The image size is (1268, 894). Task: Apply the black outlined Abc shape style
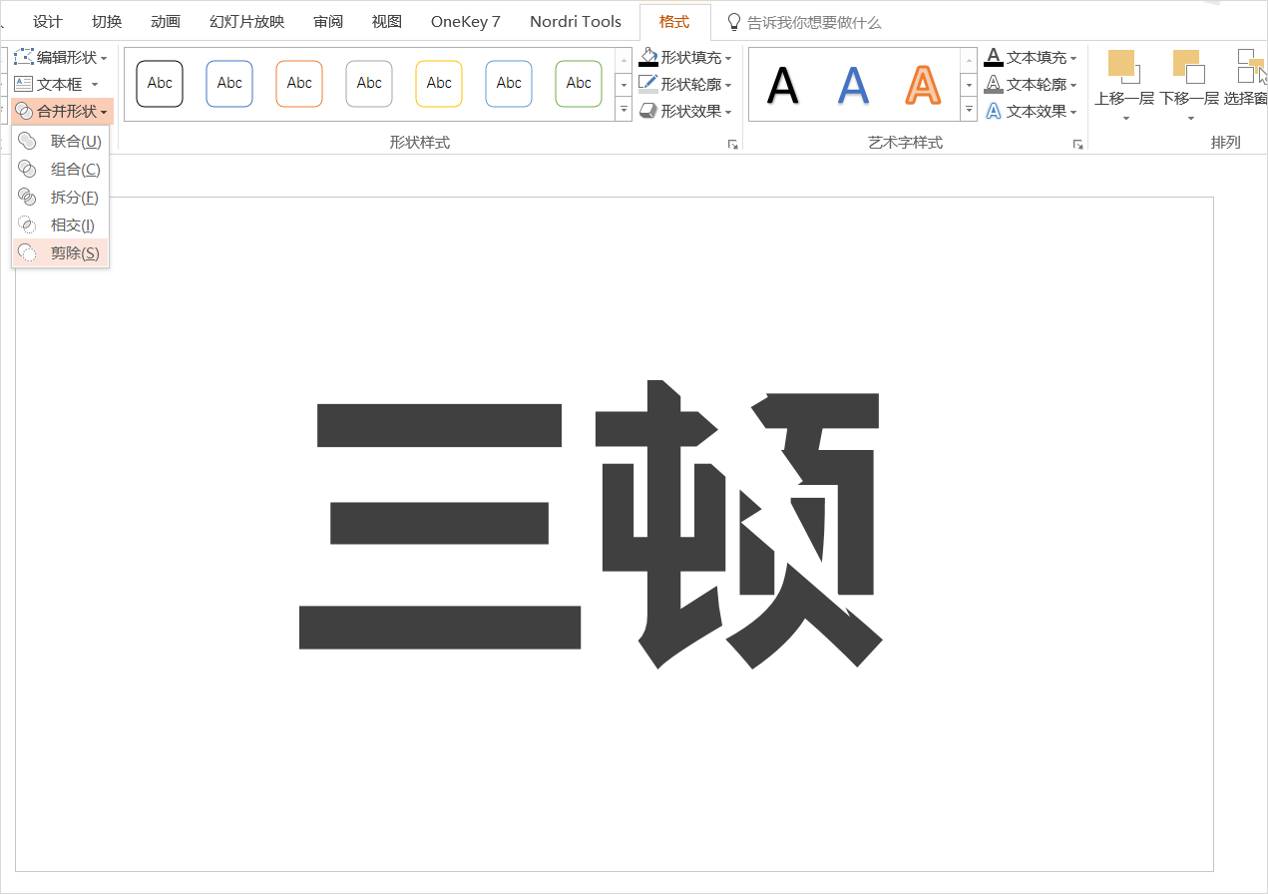(160, 84)
